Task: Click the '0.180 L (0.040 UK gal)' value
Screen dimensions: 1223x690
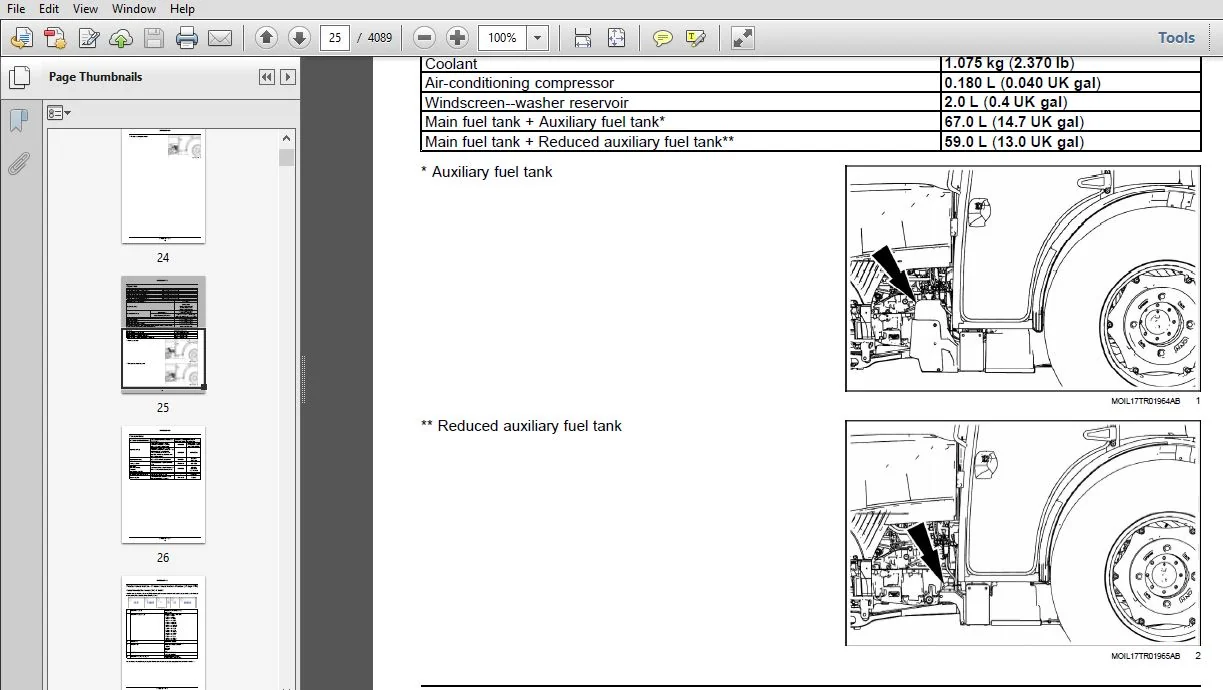Action: click(x=1022, y=83)
